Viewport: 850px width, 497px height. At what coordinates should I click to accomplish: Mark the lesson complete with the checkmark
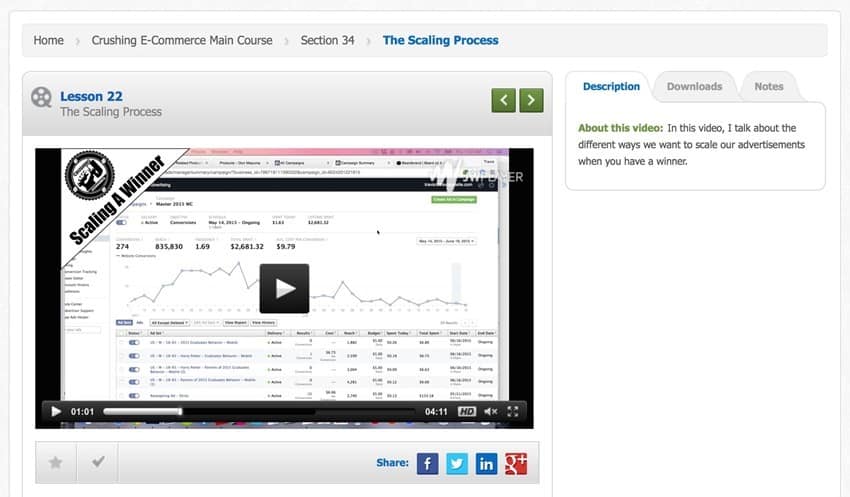98,463
